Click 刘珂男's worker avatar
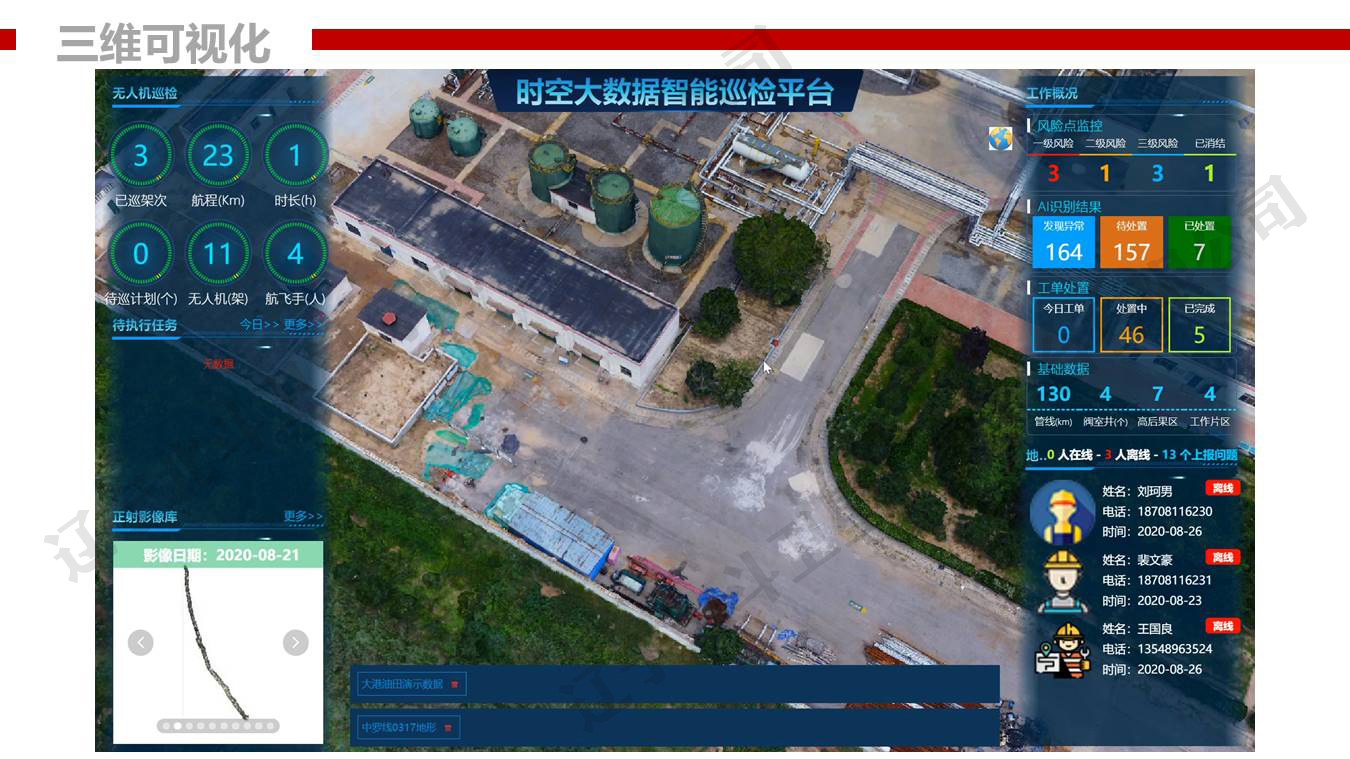Screen dimensions: 1350x759 click(1062, 511)
